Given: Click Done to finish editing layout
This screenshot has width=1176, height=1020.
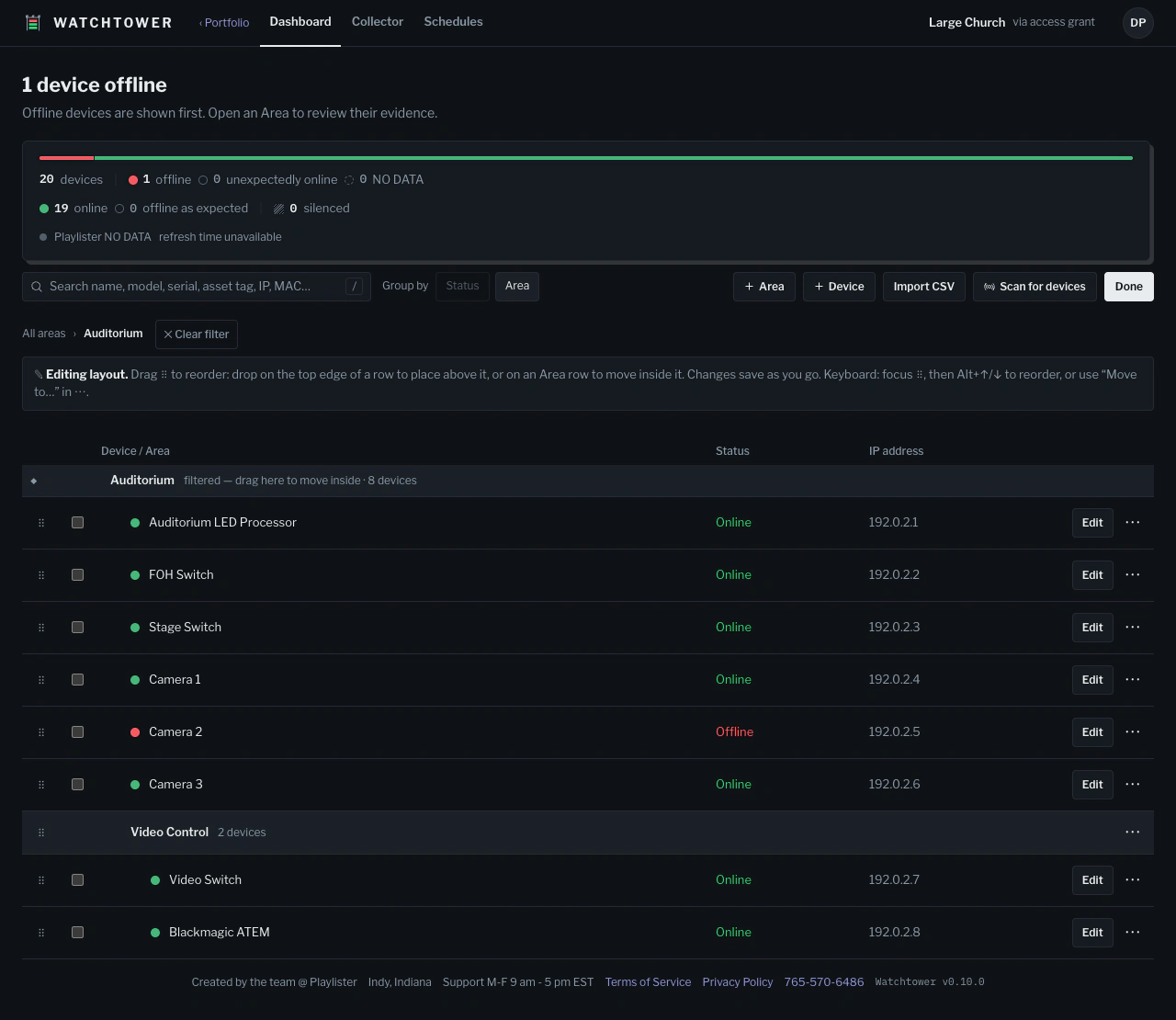Looking at the screenshot, I should [x=1129, y=287].
